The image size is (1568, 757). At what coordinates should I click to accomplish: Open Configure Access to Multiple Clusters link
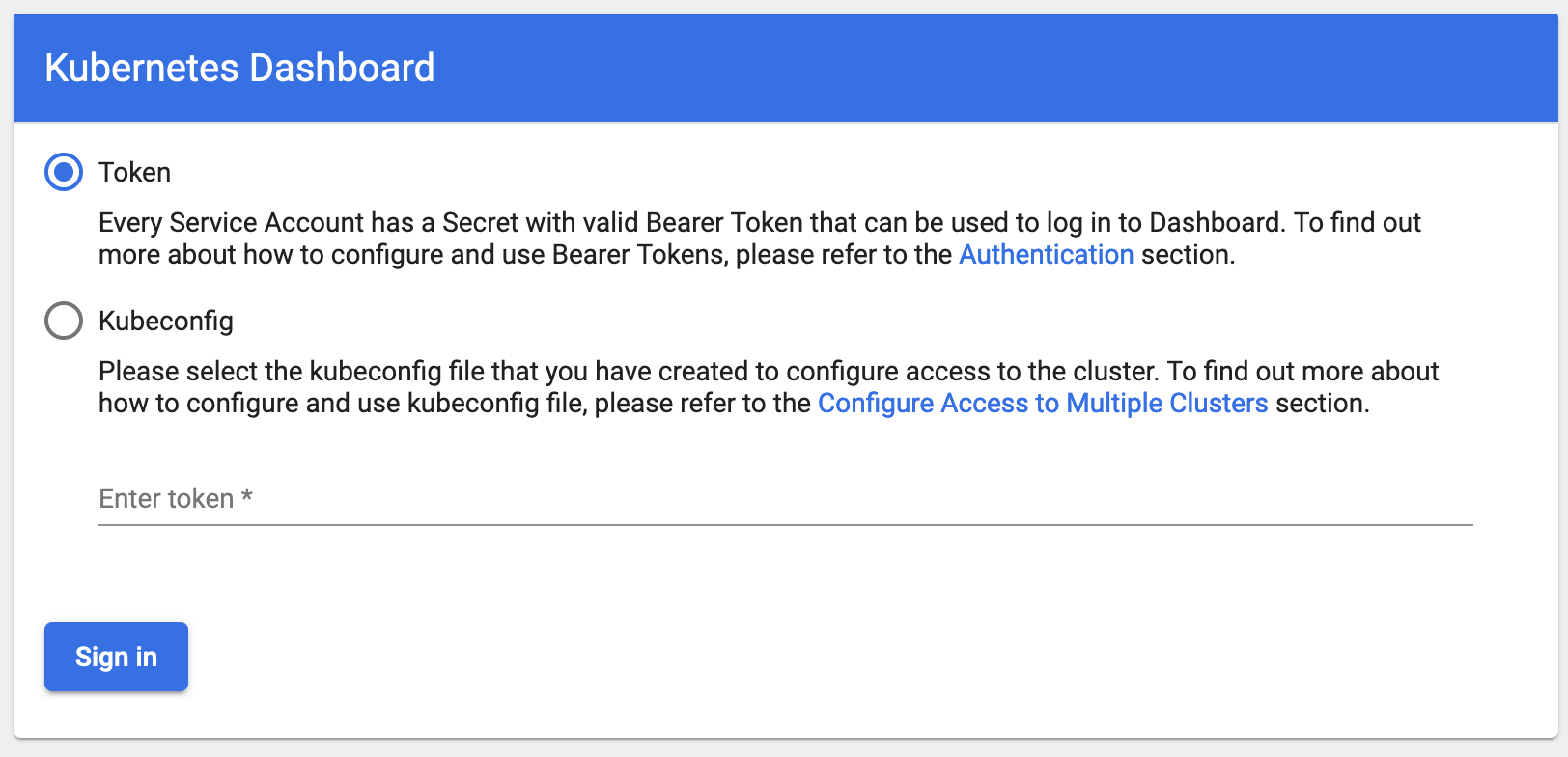click(x=1043, y=403)
